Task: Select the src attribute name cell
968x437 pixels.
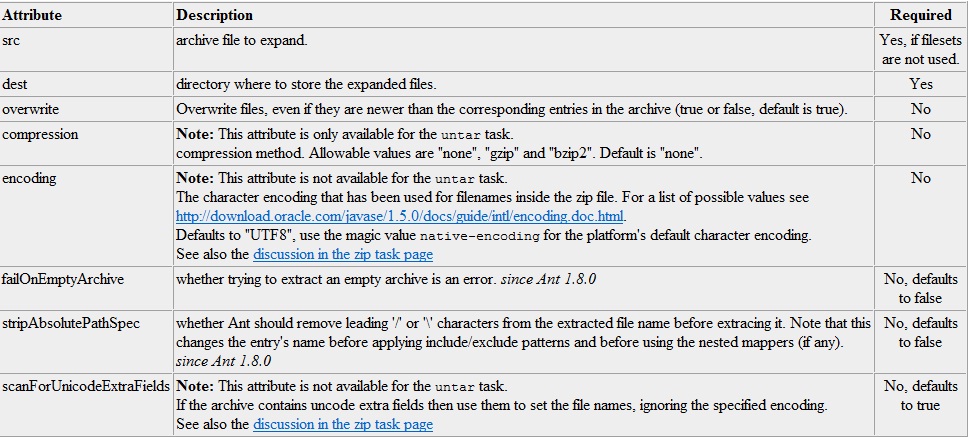Action: [x=86, y=50]
